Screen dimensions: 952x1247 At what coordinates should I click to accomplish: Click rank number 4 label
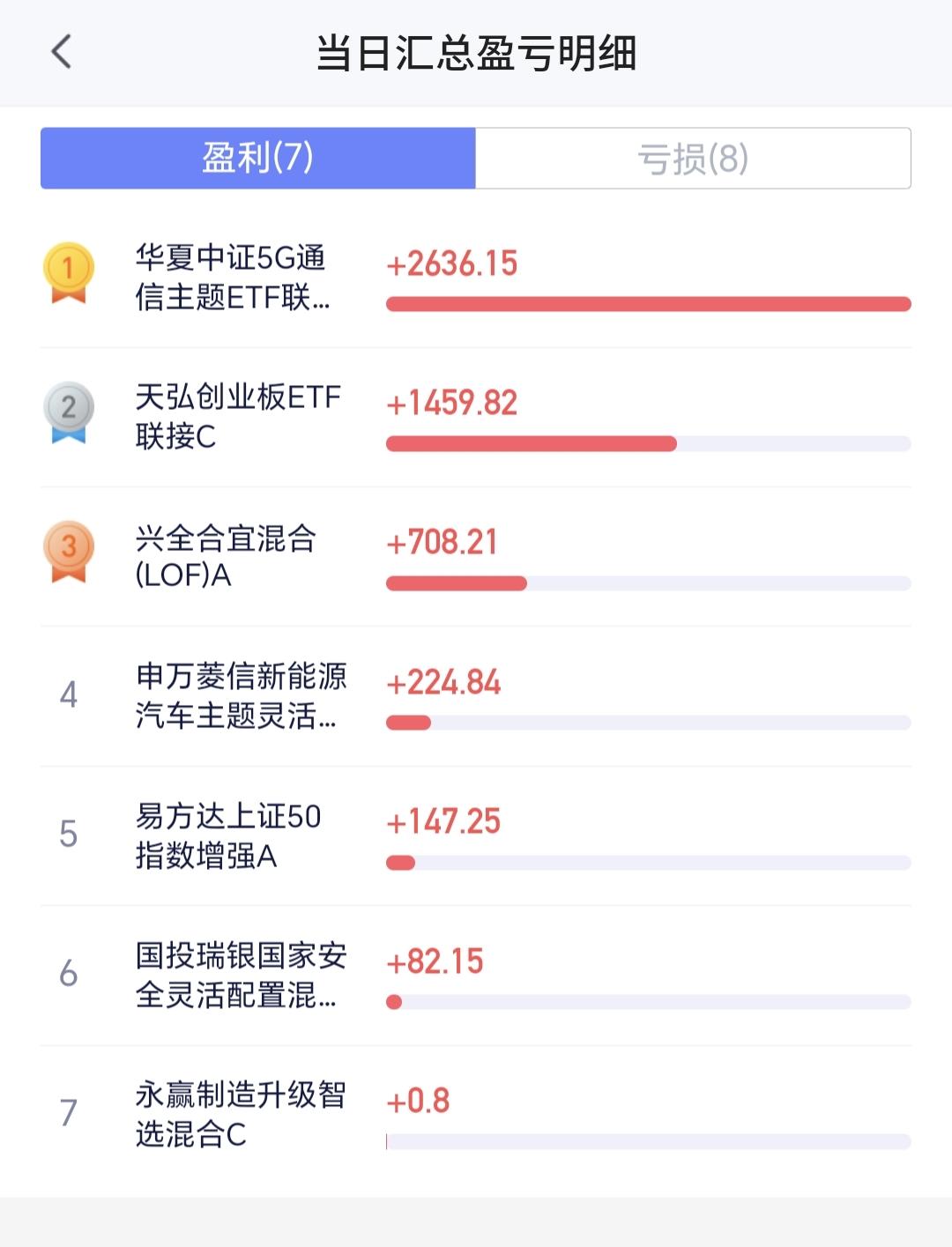tap(69, 695)
